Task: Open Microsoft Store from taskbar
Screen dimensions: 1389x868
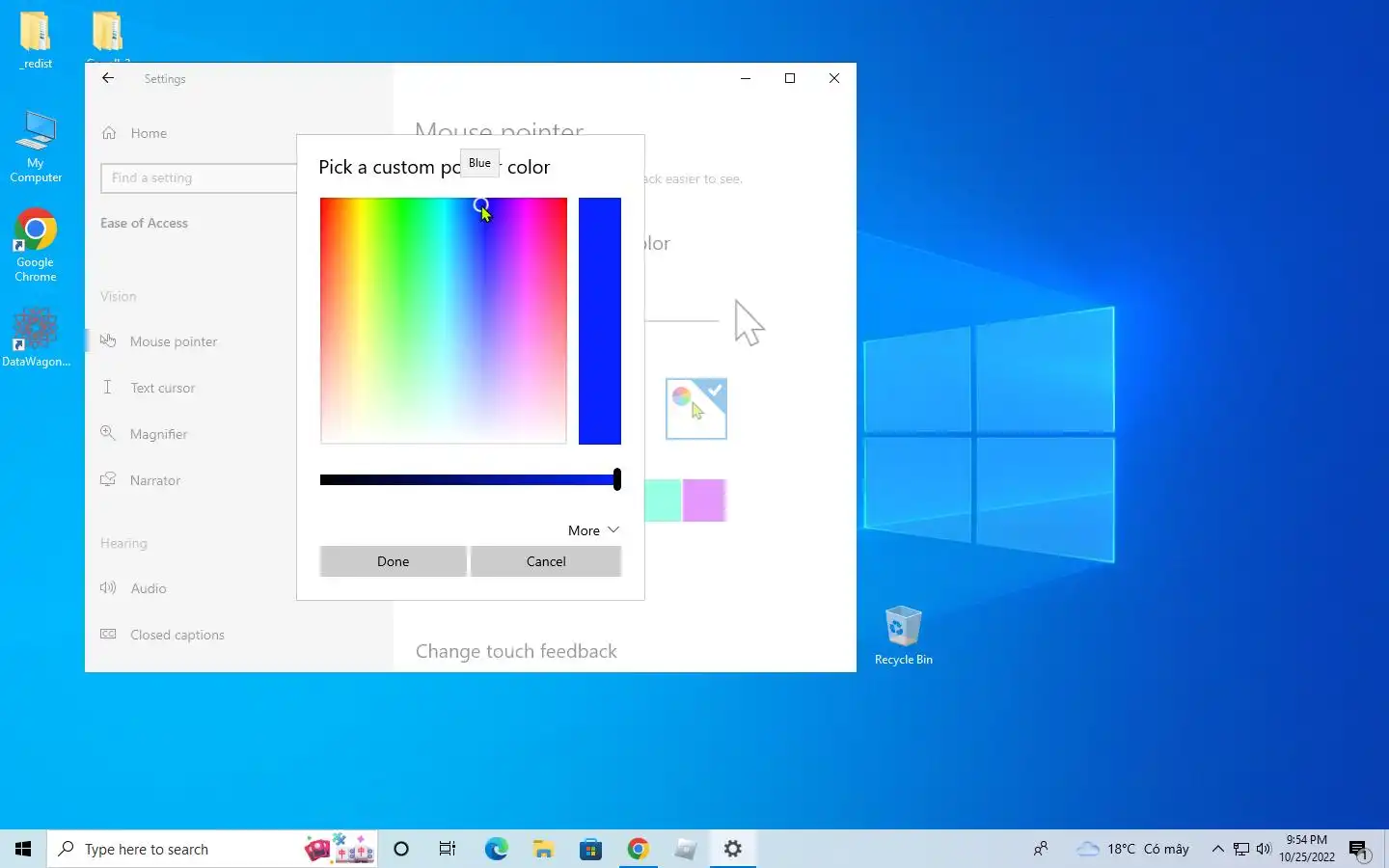Action: click(x=590, y=849)
